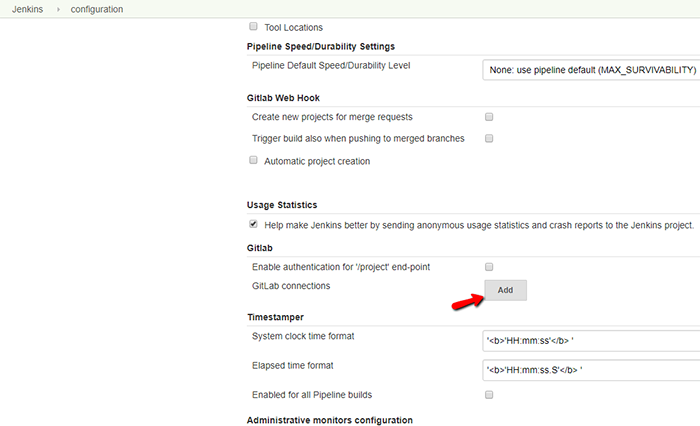Viewport: 700px width, 426px height.
Task: Enable Automatic project creation checkbox
Action: [253, 160]
